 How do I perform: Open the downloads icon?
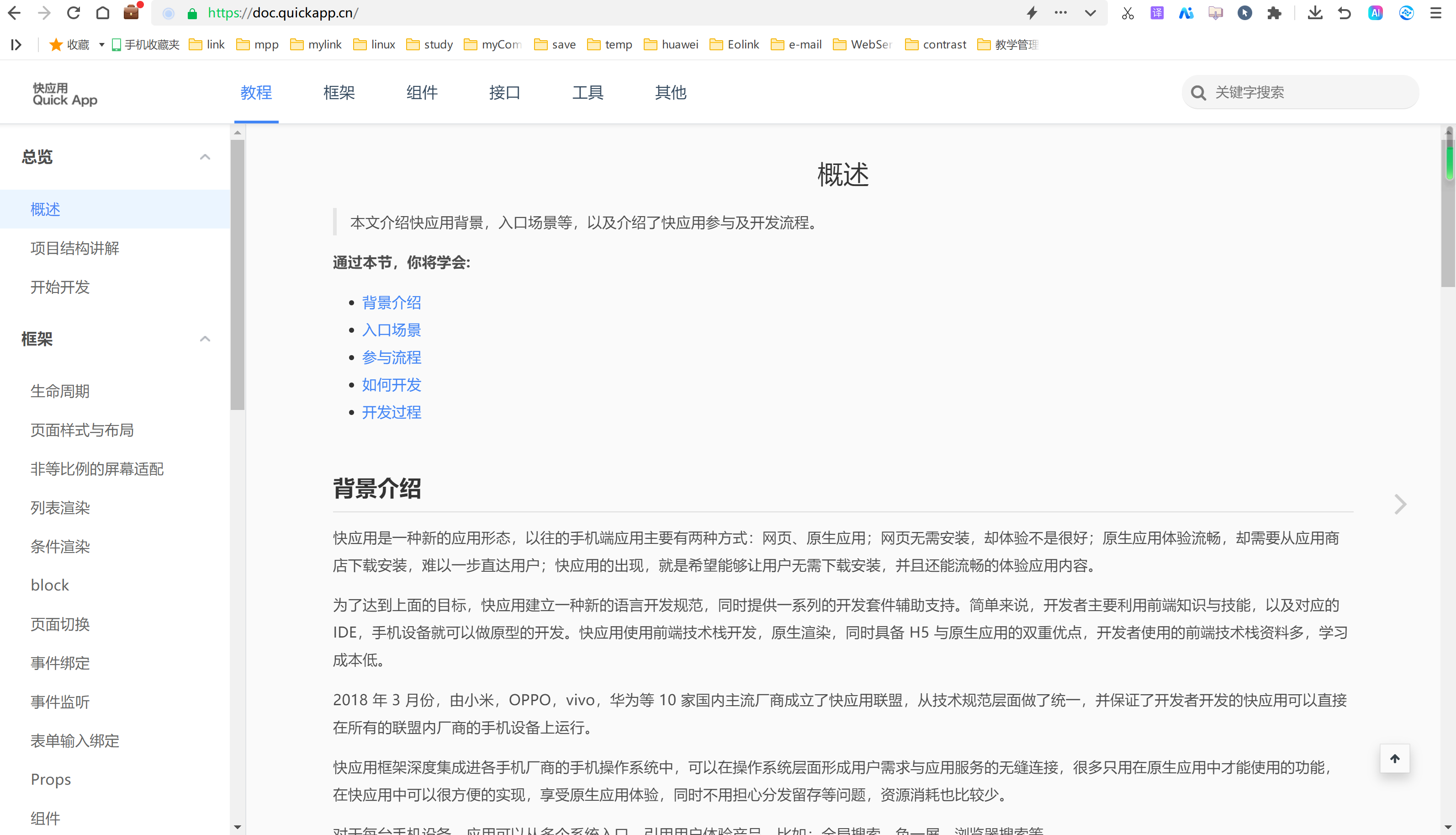1315,13
